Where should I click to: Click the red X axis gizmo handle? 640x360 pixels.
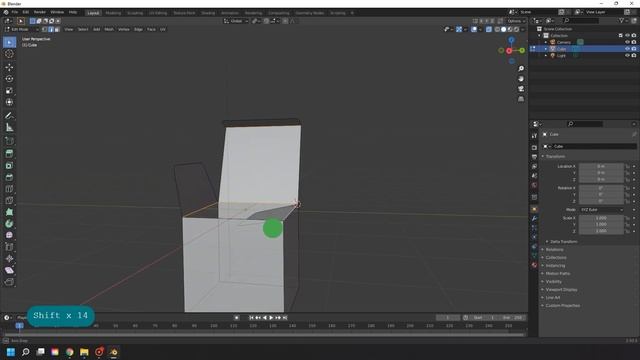(509, 51)
